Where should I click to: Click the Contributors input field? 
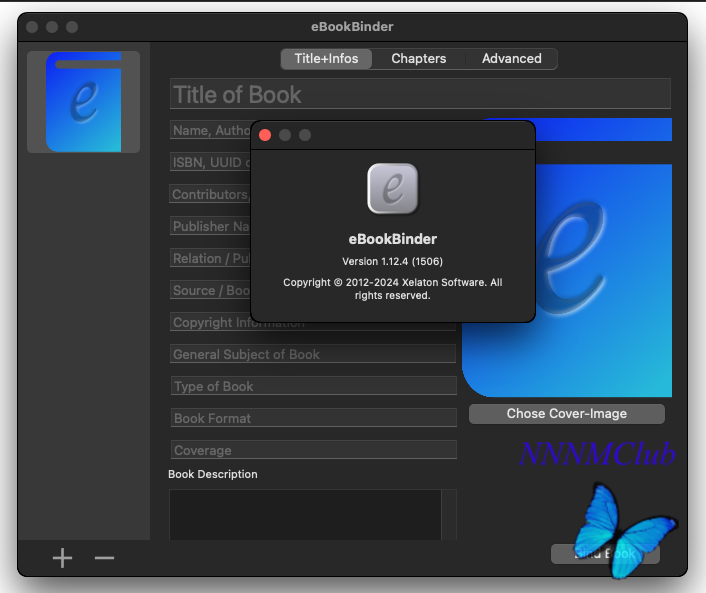pos(210,194)
